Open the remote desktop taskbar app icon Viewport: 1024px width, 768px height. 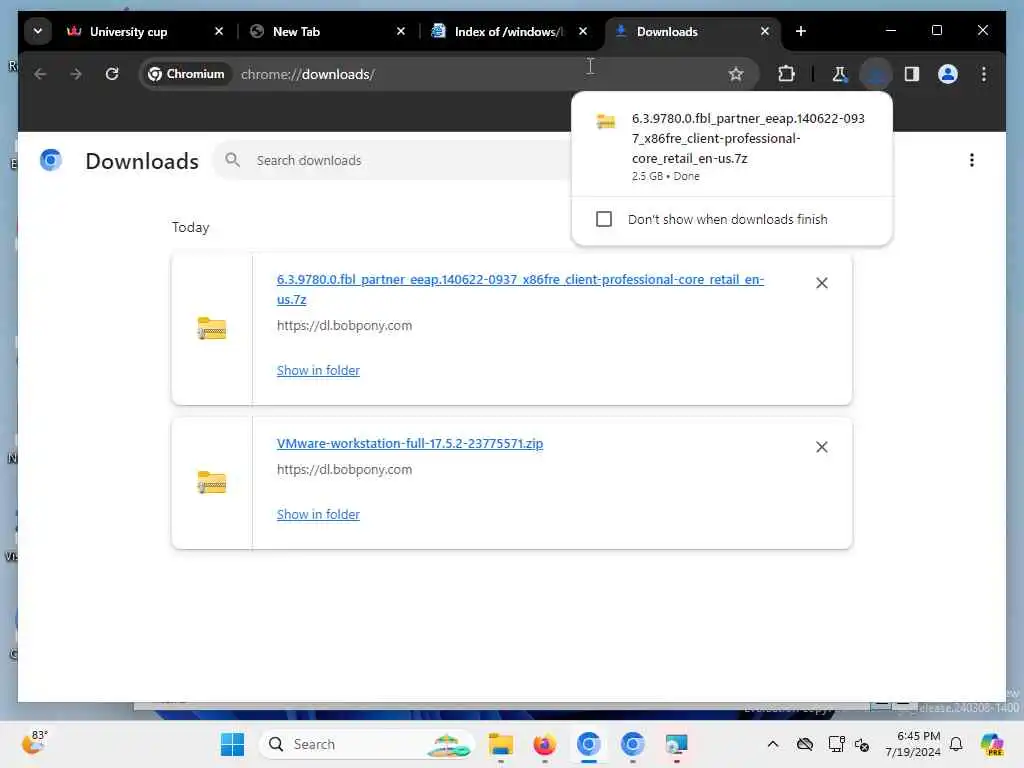(x=676, y=744)
